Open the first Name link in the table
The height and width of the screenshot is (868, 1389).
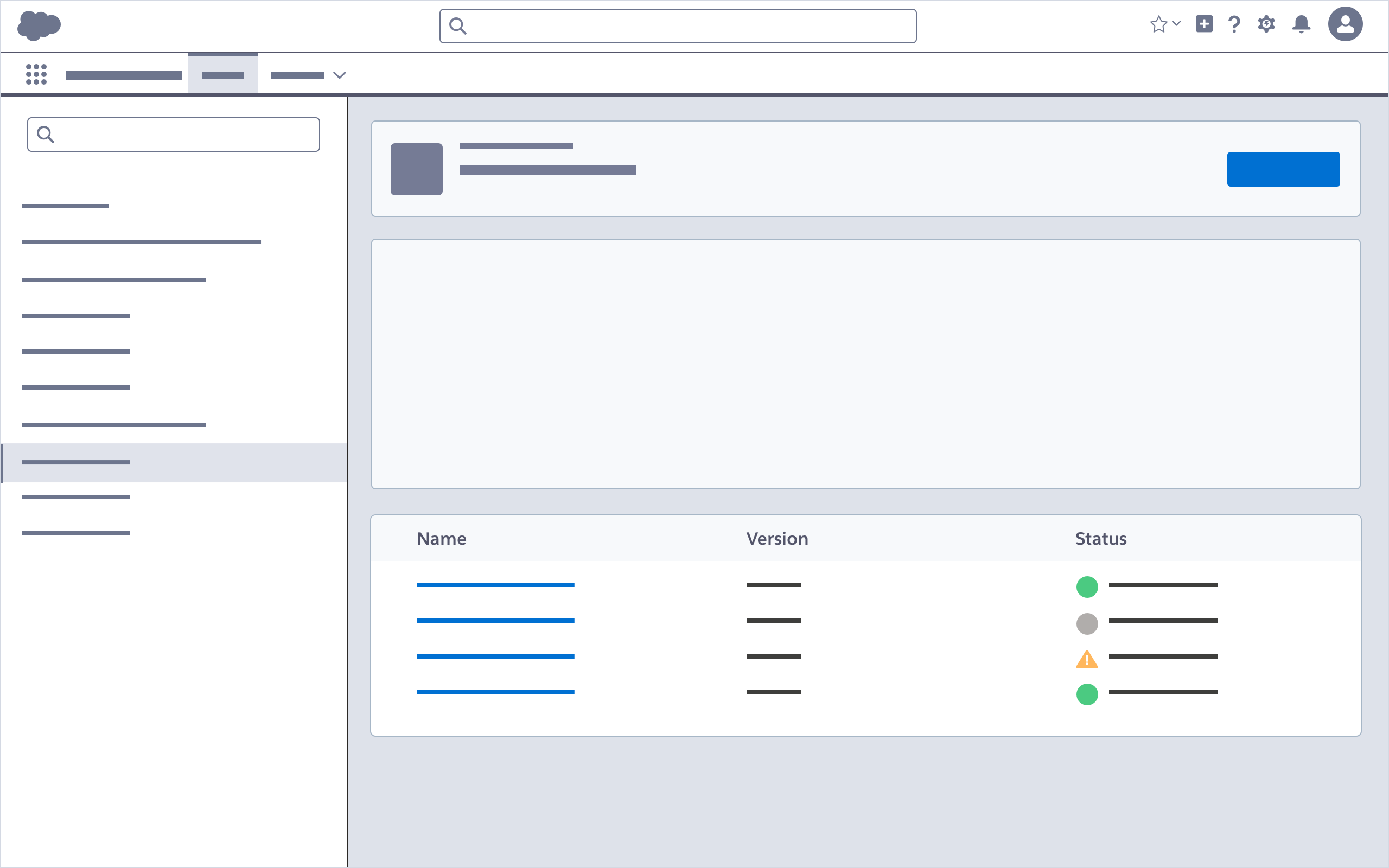pyautogui.click(x=495, y=584)
